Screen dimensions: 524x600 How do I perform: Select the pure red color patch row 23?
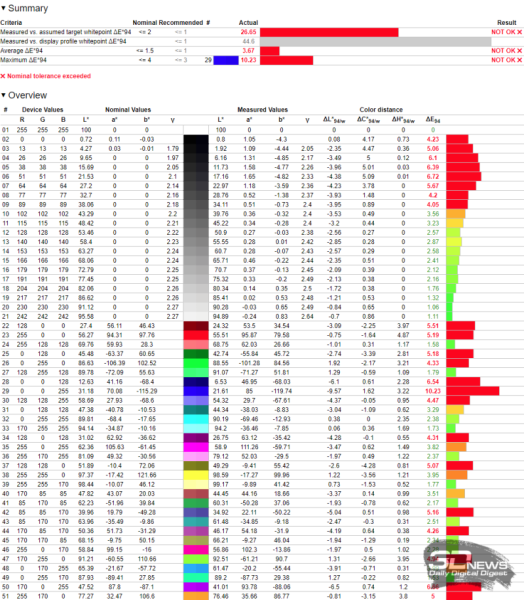196,335
